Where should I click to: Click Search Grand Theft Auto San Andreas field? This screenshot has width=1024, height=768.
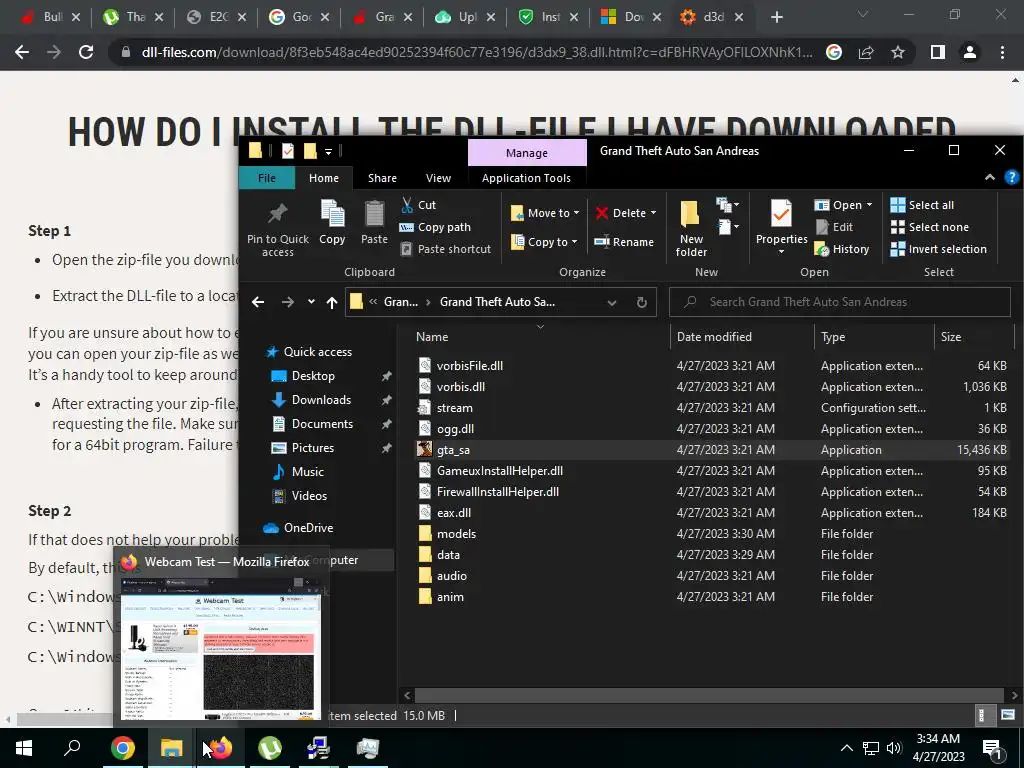pos(840,302)
